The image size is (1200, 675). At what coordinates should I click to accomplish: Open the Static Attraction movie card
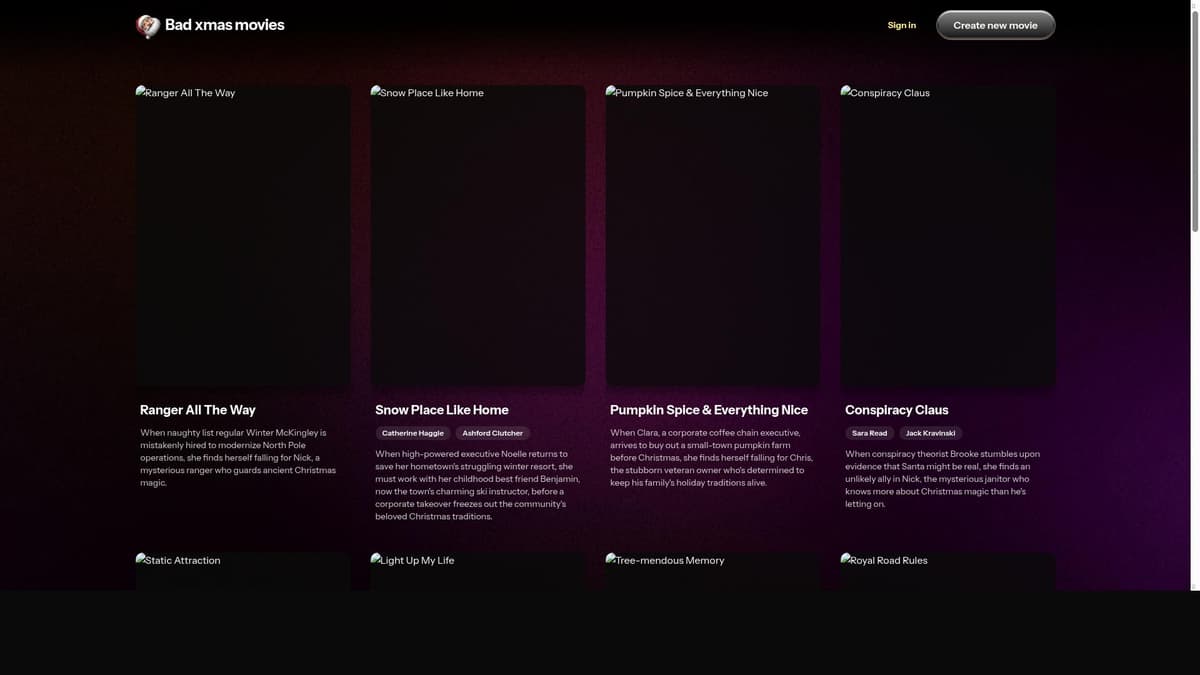pyautogui.click(x=243, y=571)
